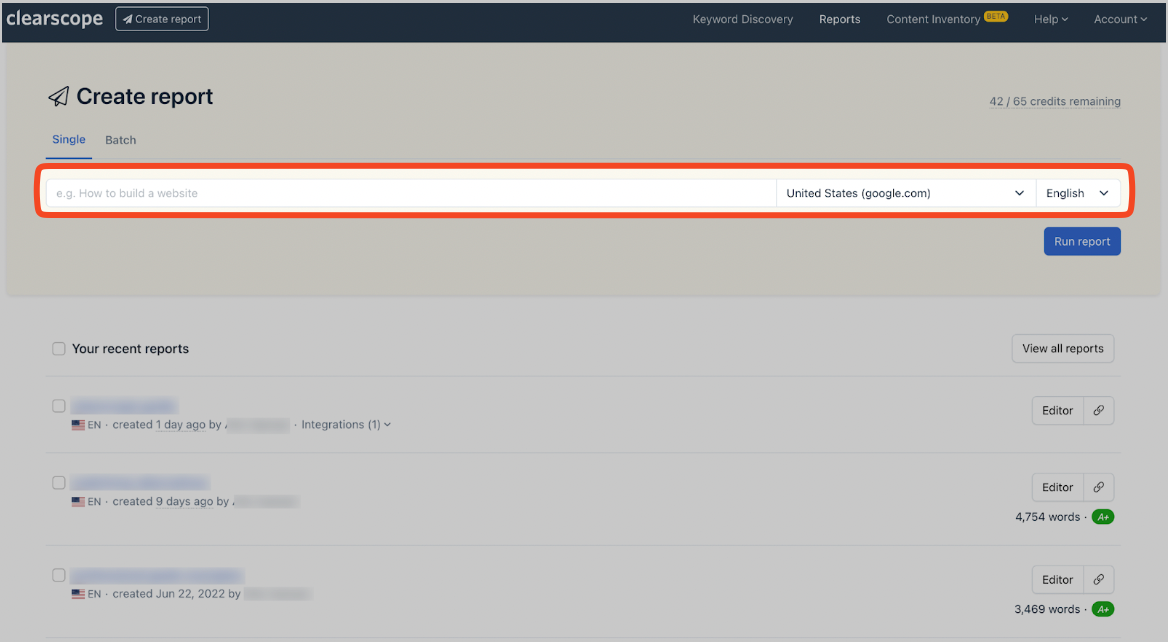Open Editor for report created 1 day ago

[1057, 410]
